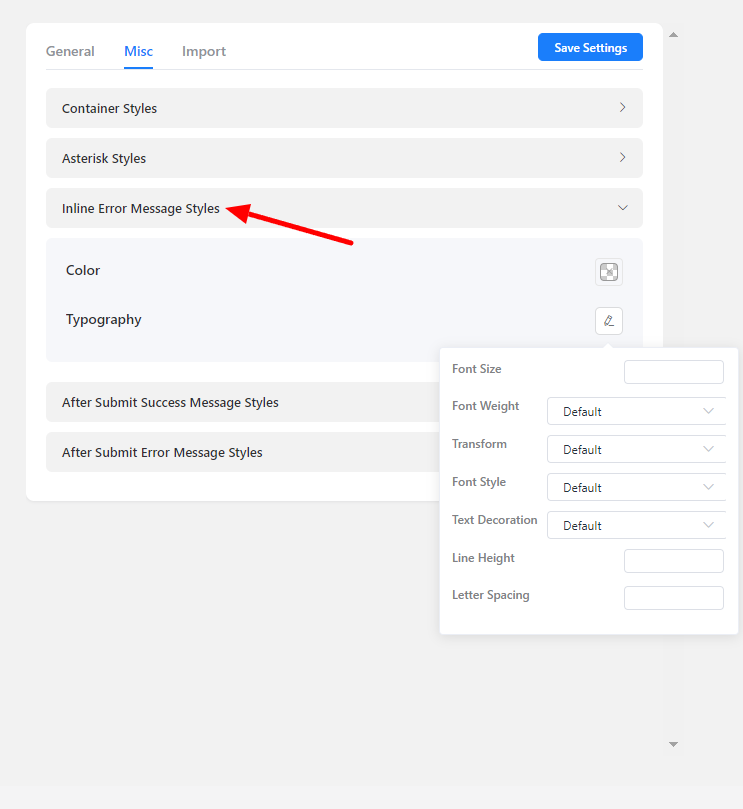
Task: Focus the Font Size input field
Action: pos(673,372)
